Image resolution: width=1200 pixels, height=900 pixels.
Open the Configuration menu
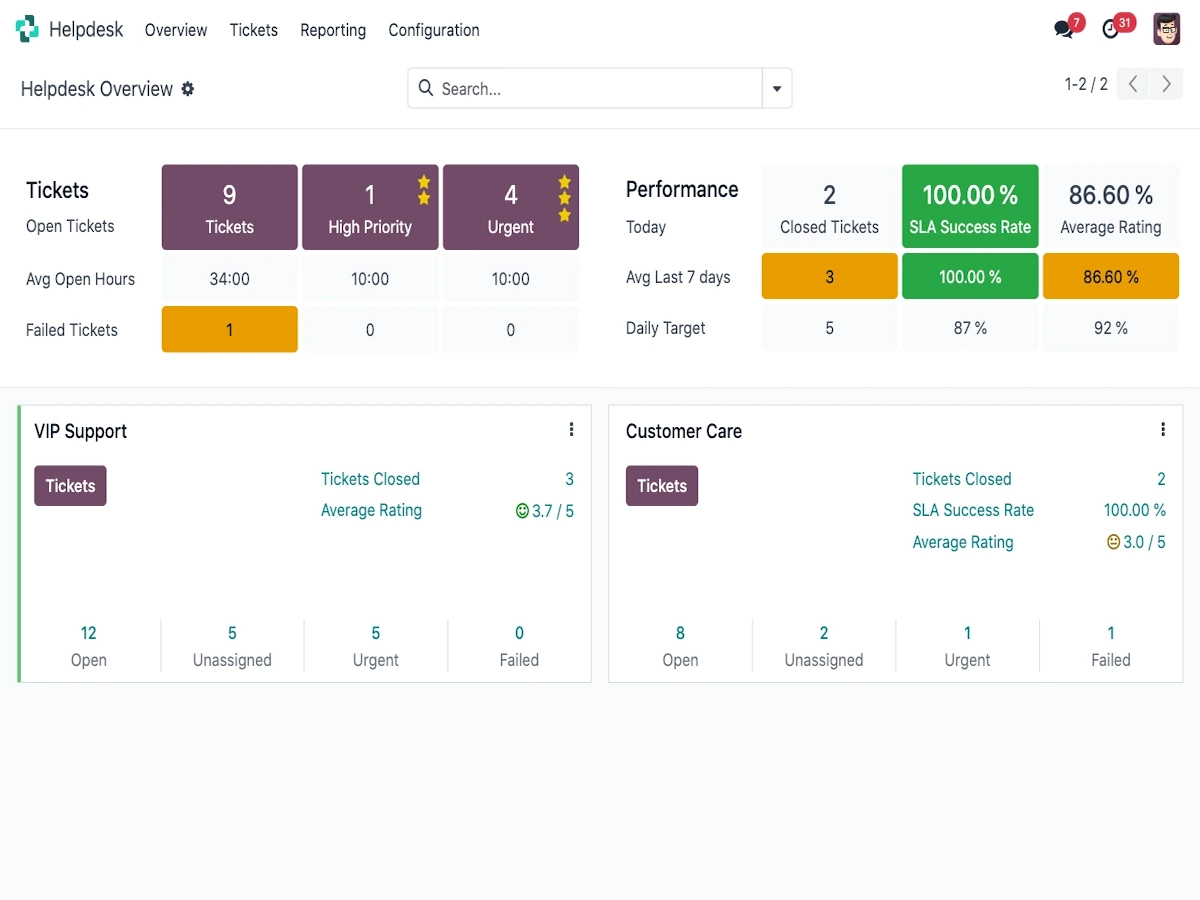434,30
